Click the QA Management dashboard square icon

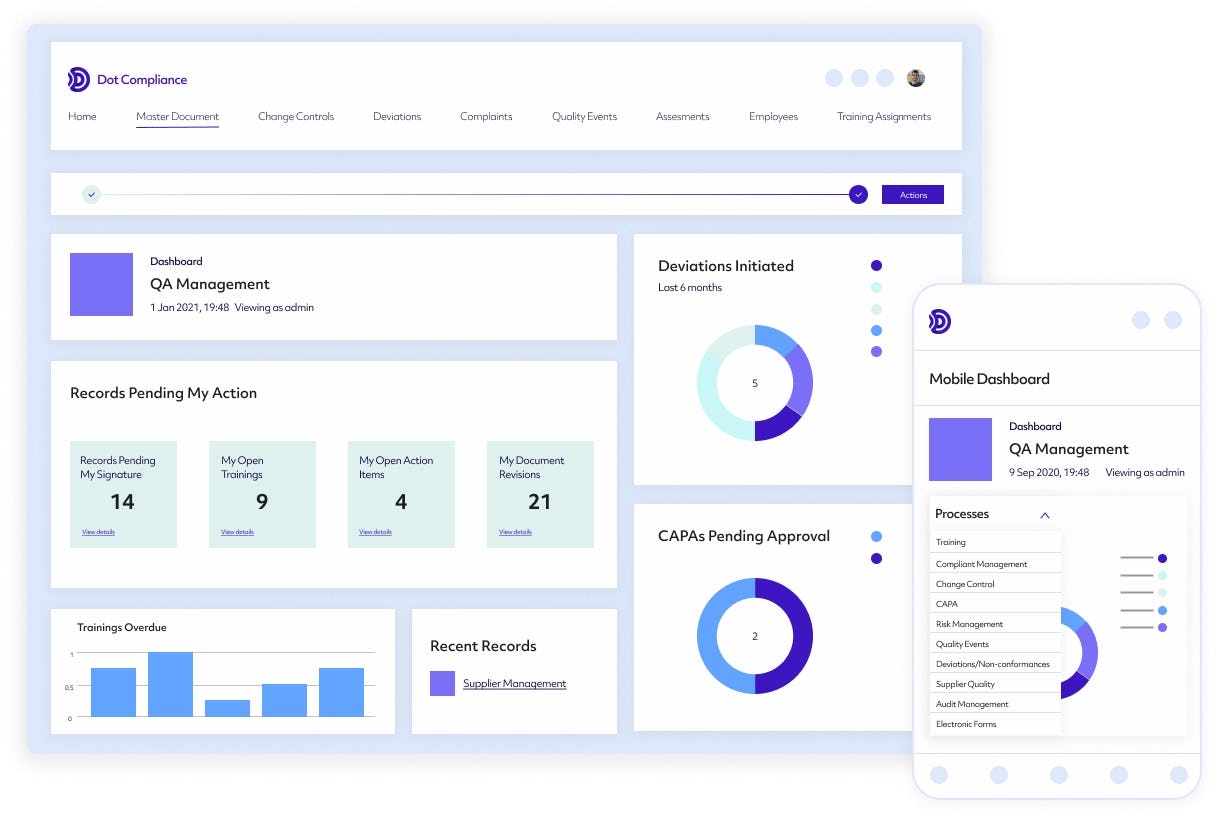coord(101,285)
